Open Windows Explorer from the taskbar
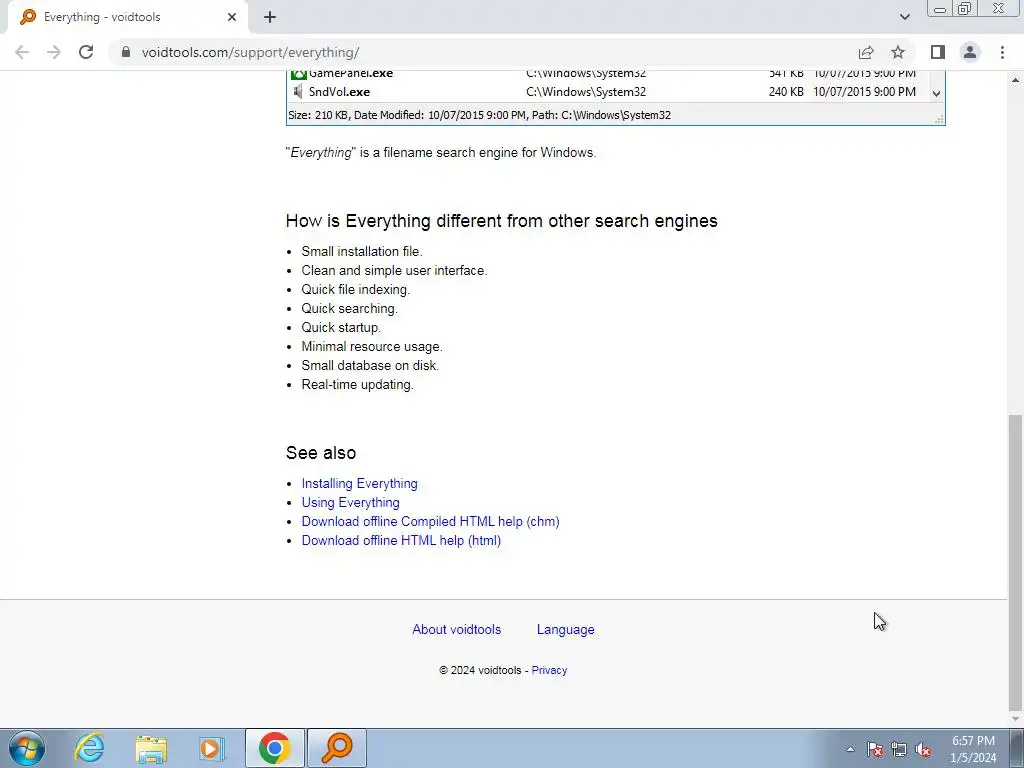 pyautogui.click(x=151, y=748)
